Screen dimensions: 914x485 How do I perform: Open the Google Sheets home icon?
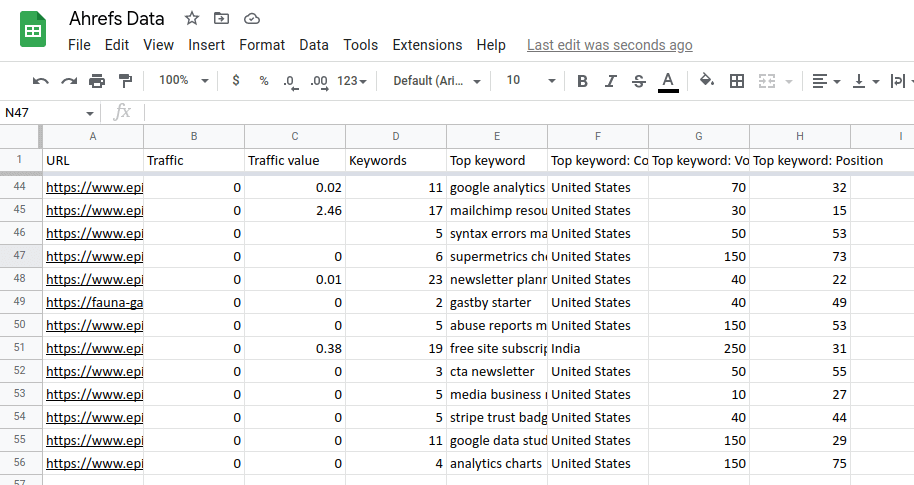pos(33,29)
